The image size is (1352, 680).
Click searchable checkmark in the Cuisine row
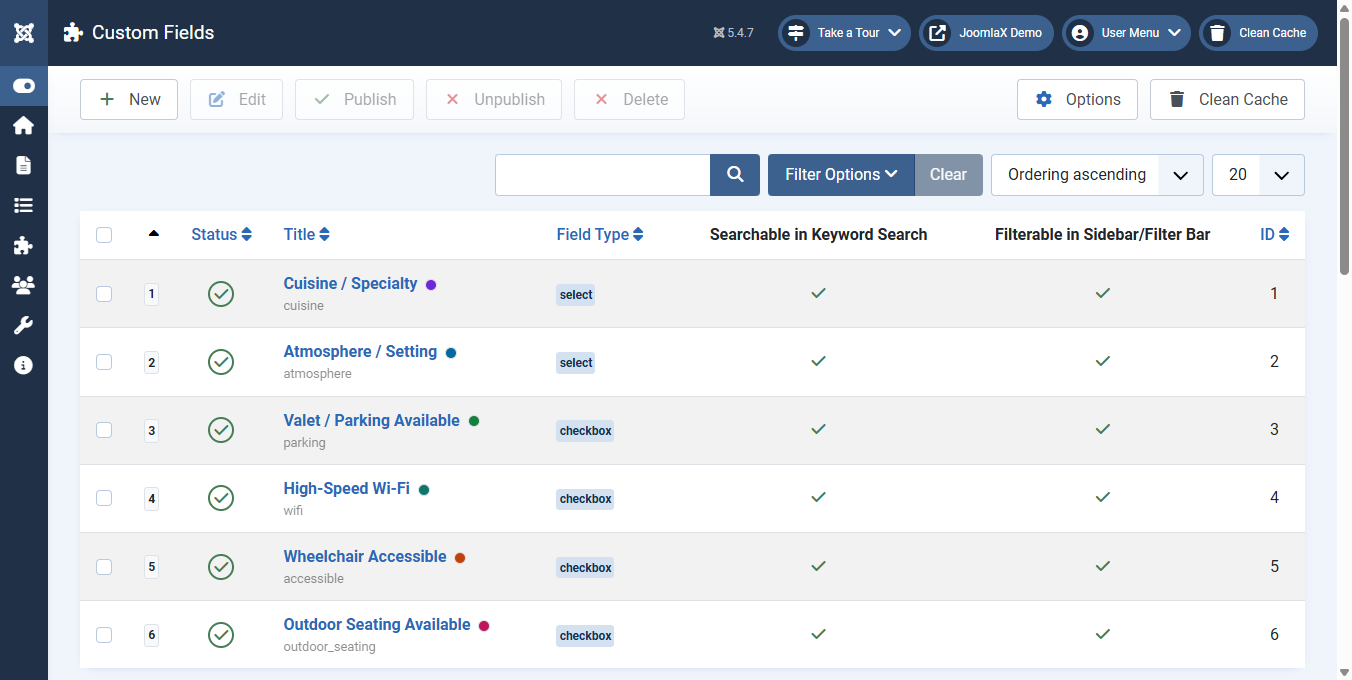(819, 293)
